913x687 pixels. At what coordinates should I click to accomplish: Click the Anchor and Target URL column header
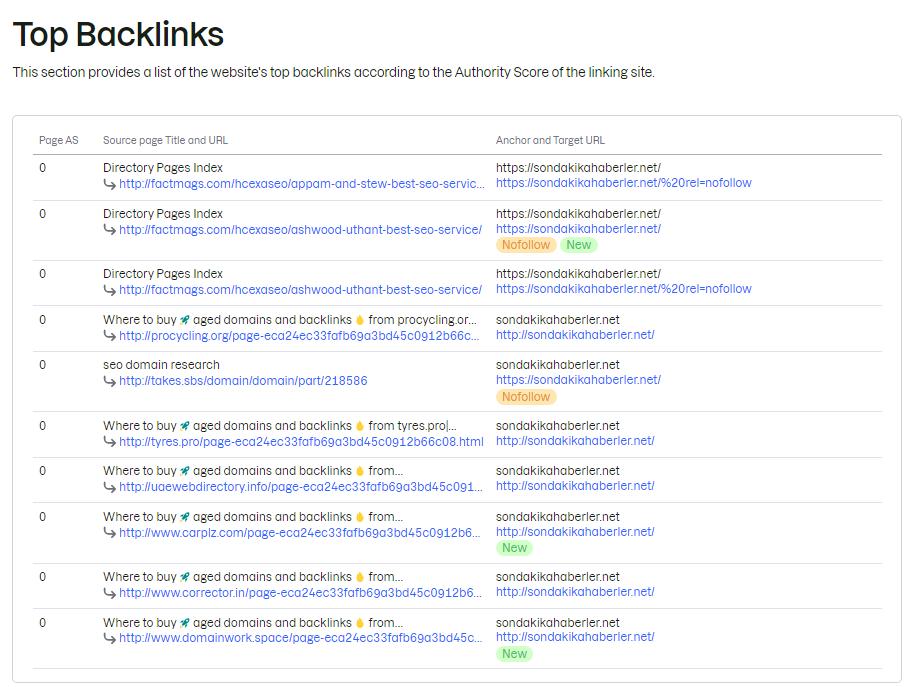pos(550,140)
